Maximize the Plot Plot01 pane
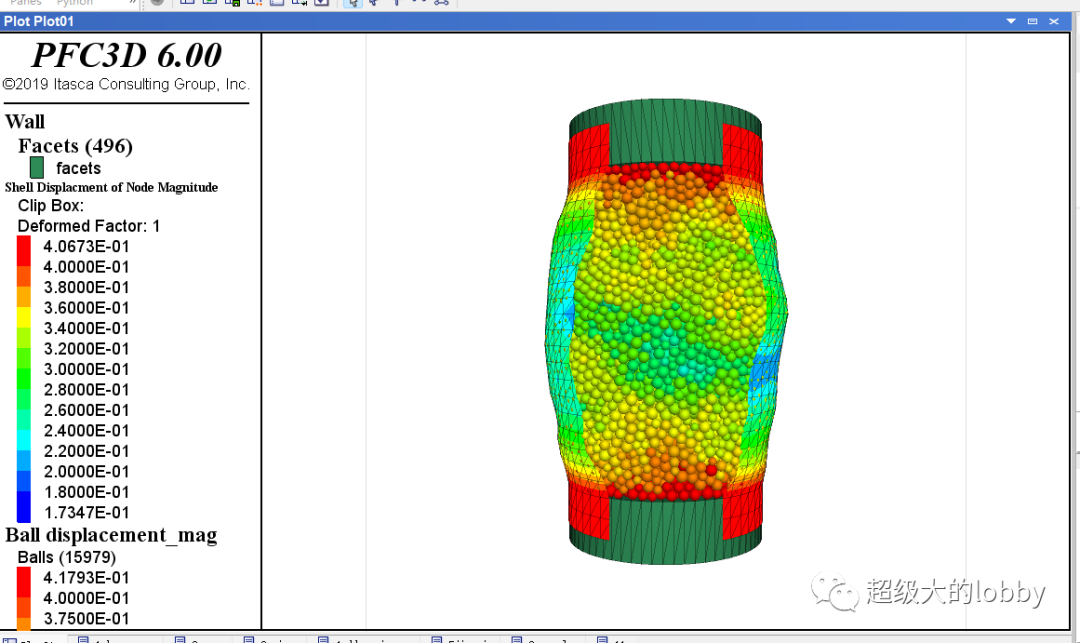The image size is (1080, 643). (x=1032, y=21)
